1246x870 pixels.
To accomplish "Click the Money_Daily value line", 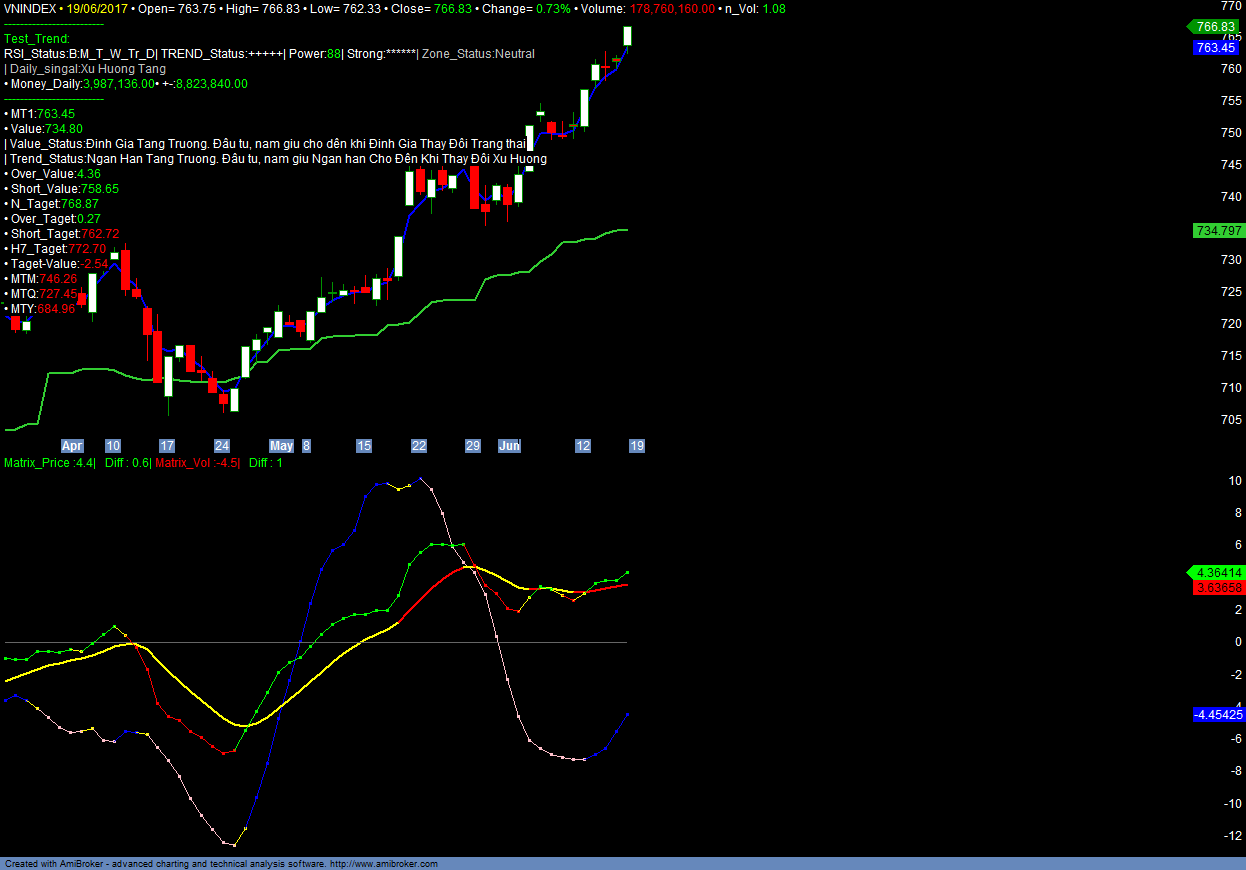I will coord(125,84).
